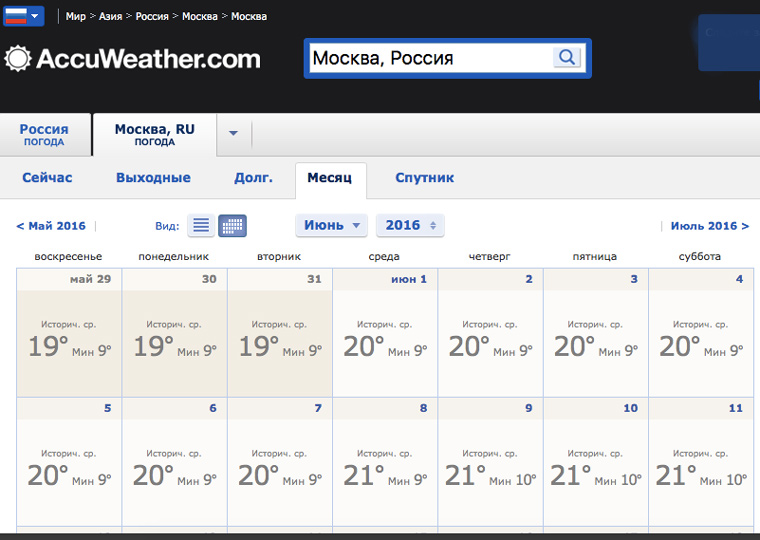Click the Азия breadcrumb link
This screenshot has width=760, height=540.
(x=111, y=17)
